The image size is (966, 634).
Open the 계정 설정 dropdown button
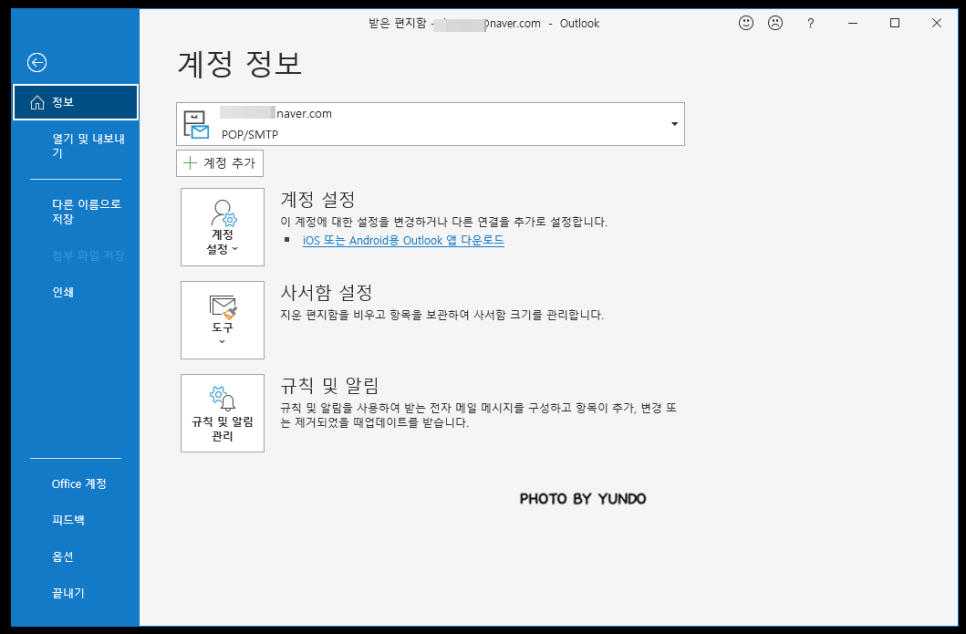pos(222,227)
